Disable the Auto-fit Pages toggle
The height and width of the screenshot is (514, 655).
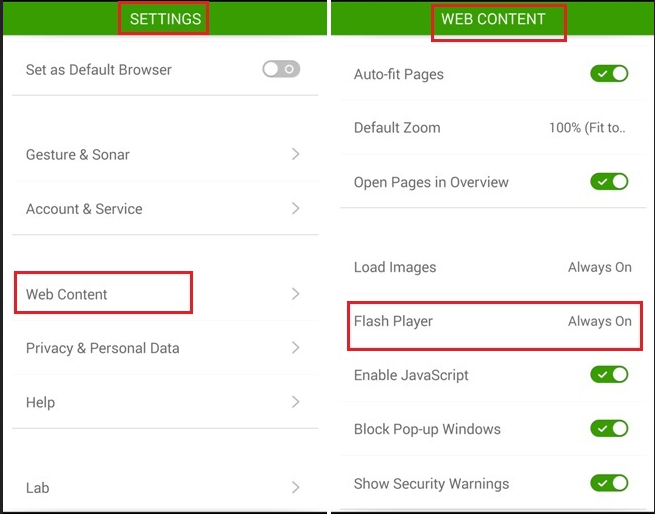[x=608, y=74]
